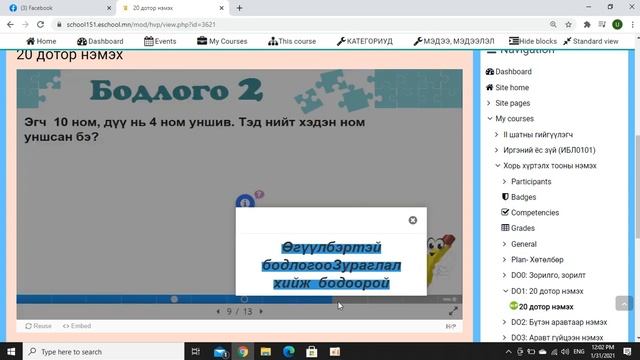The width and height of the screenshot is (640, 360).
Task: Go back in browser history
Action: [10, 24]
